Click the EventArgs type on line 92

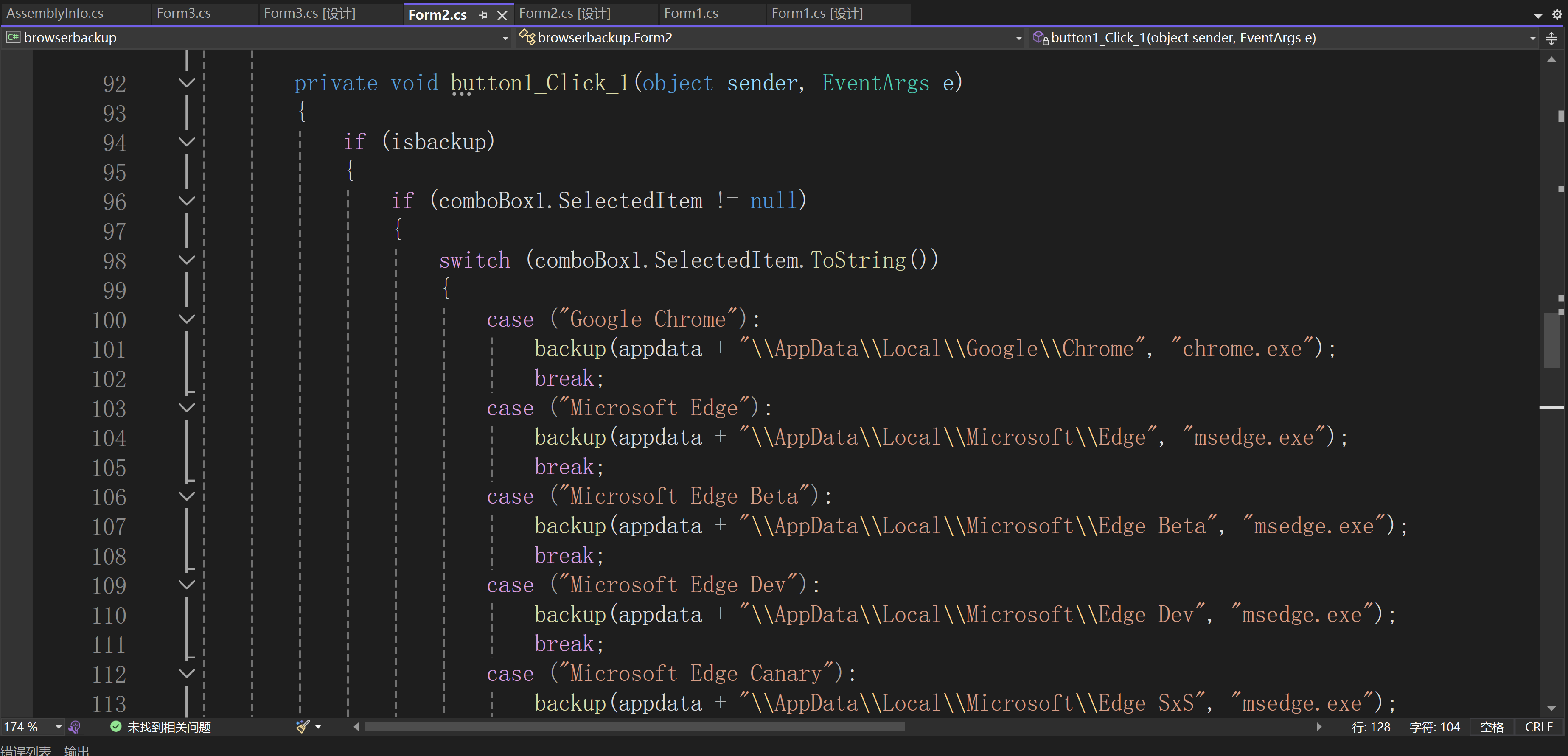[x=875, y=83]
